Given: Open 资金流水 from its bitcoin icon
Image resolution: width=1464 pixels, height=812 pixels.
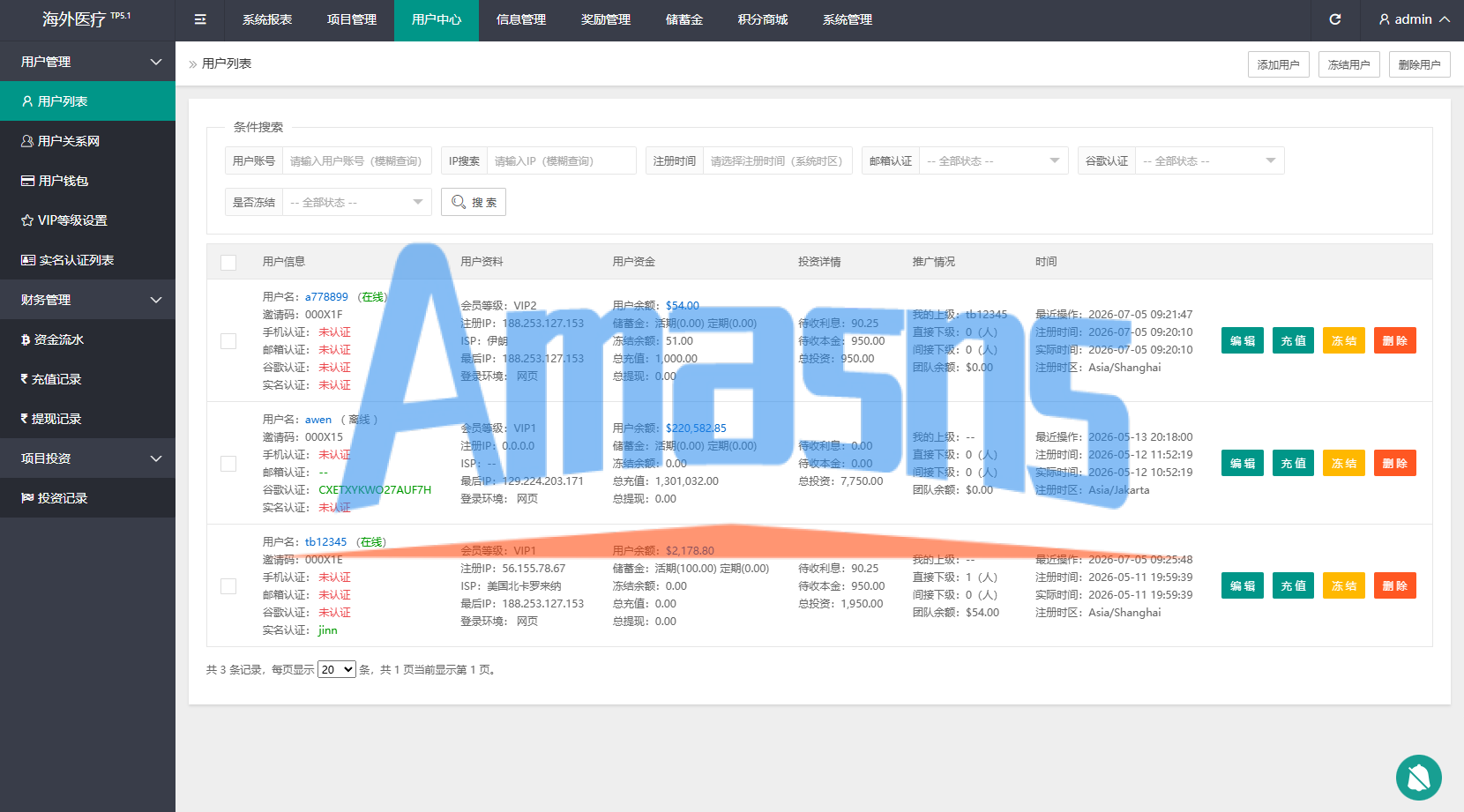Looking at the screenshot, I should [x=26, y=339].
